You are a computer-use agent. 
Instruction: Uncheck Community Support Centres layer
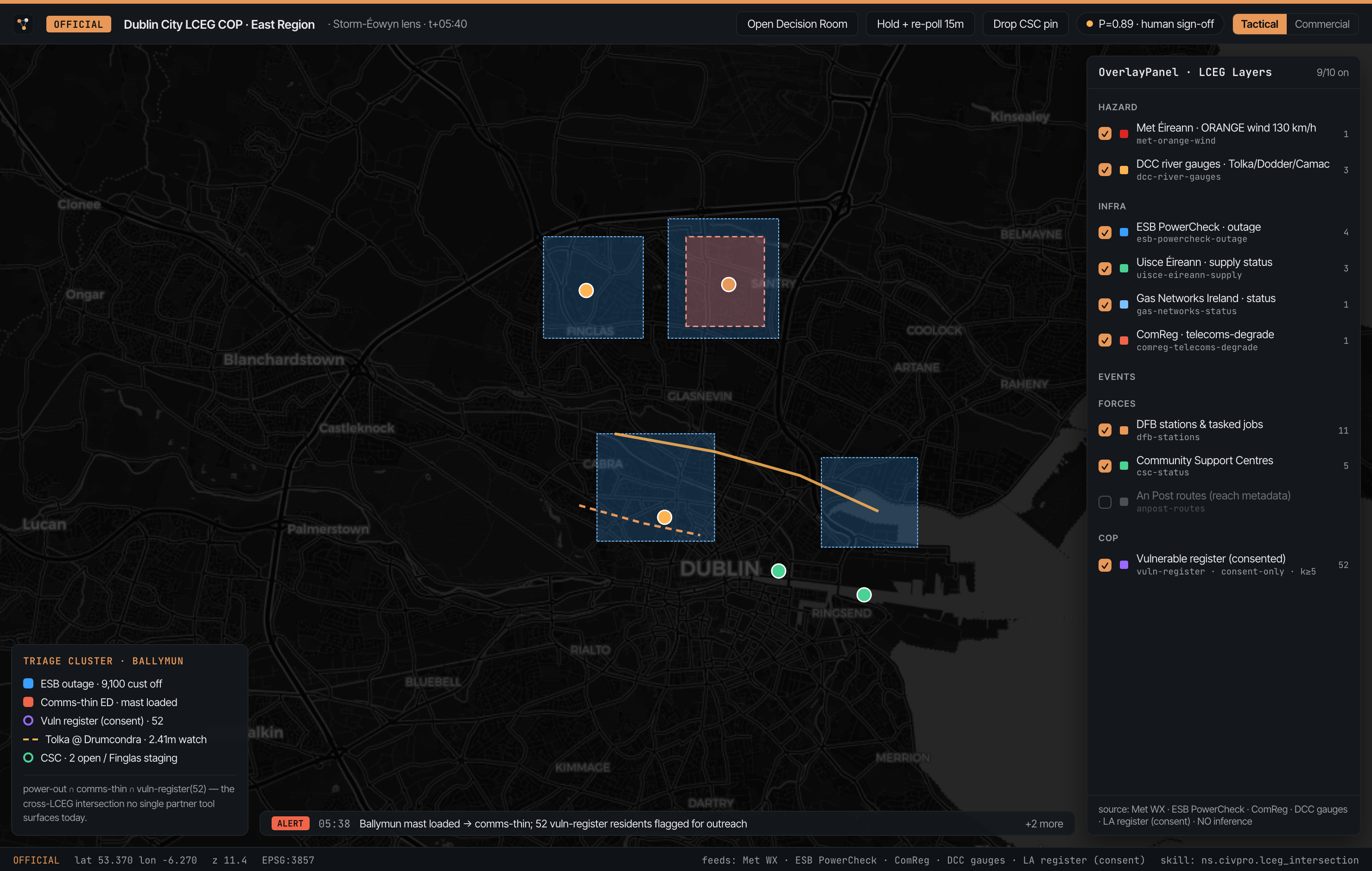1105,466
